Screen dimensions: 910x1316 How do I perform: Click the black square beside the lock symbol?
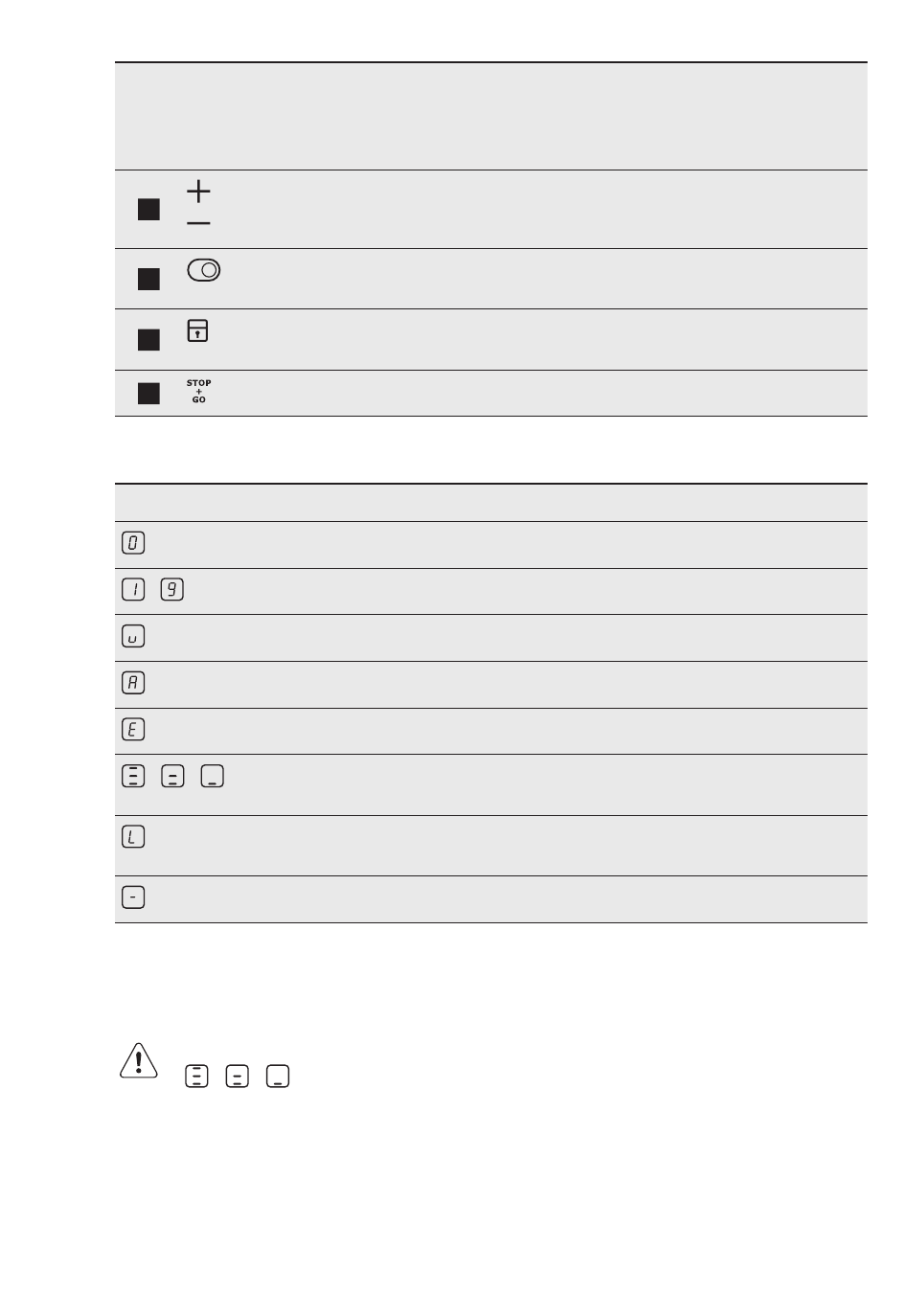pos(148,340)
